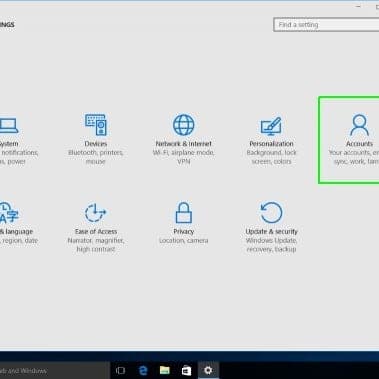The image size is (379, 379).
Task: Open Task View from the taskbar
Action: 121,370
